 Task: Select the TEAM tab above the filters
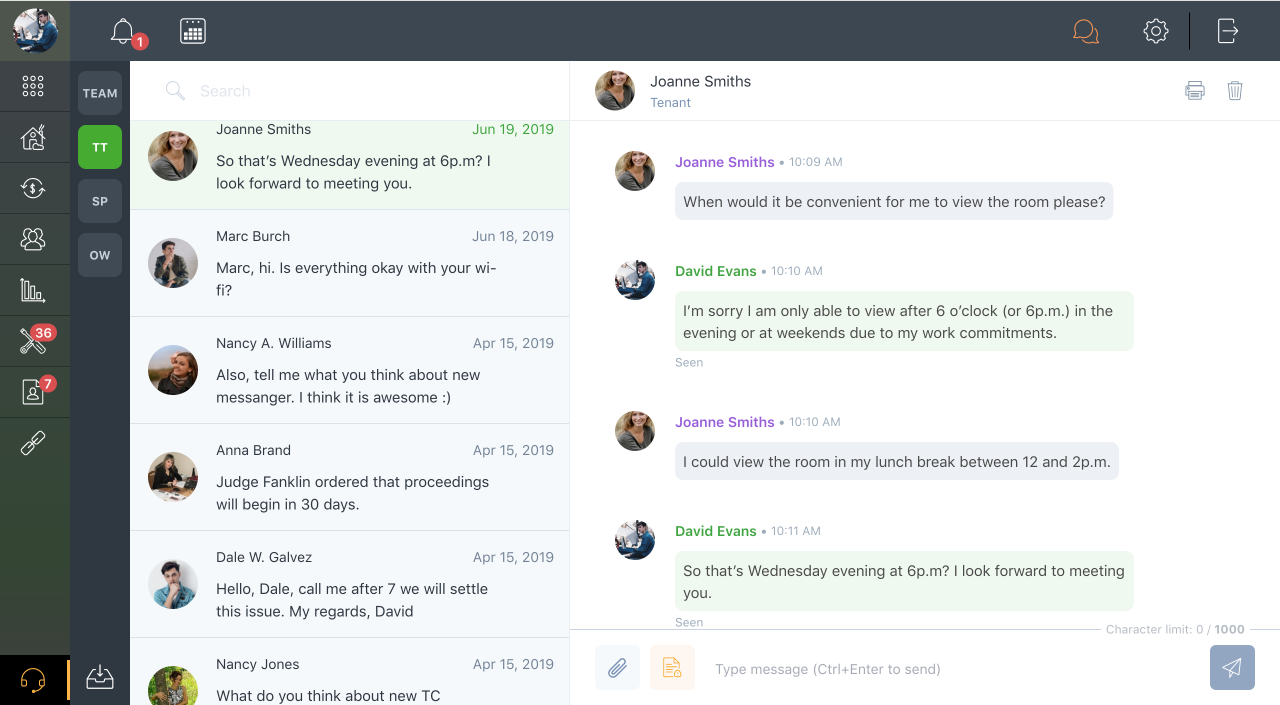pos(100,93)
